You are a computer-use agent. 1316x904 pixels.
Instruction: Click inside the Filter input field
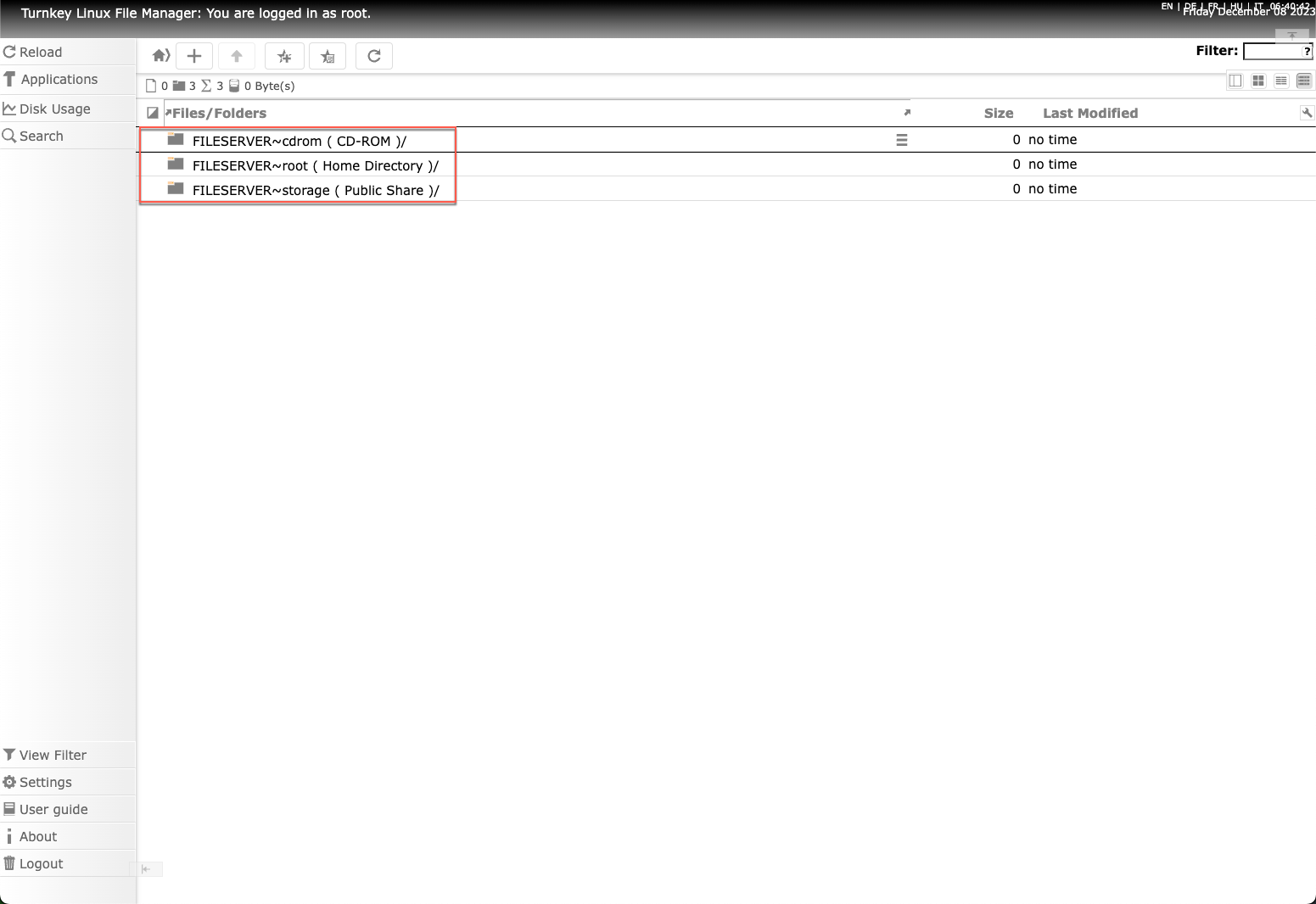1273,51
